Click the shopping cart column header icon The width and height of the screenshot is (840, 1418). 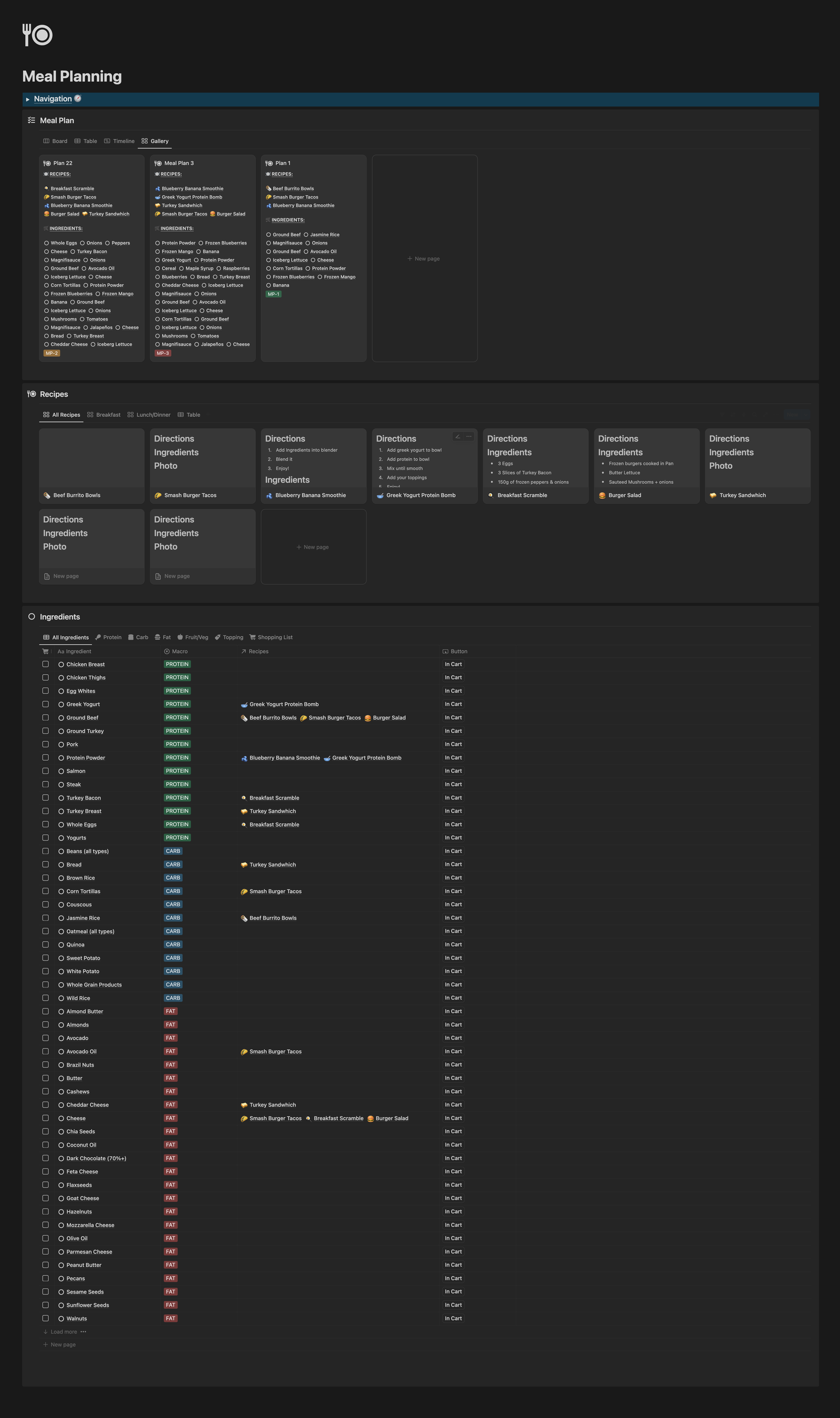point(45,652)
